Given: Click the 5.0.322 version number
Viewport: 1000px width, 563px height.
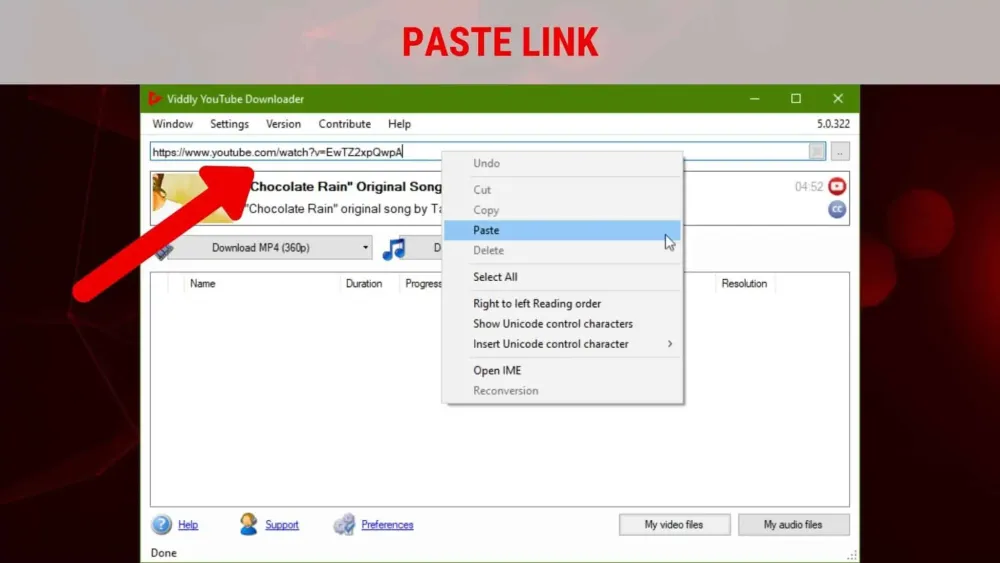Looking at the screenshot, I should pos(833,124).
